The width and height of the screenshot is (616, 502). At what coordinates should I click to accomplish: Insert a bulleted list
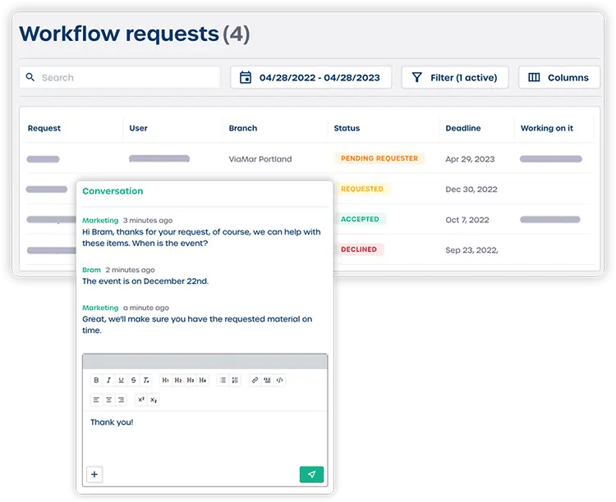223,380
